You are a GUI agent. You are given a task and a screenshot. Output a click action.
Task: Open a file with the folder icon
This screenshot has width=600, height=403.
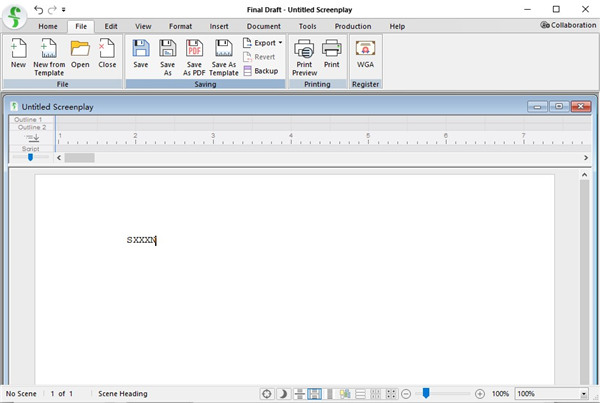(x=80, y=54)
